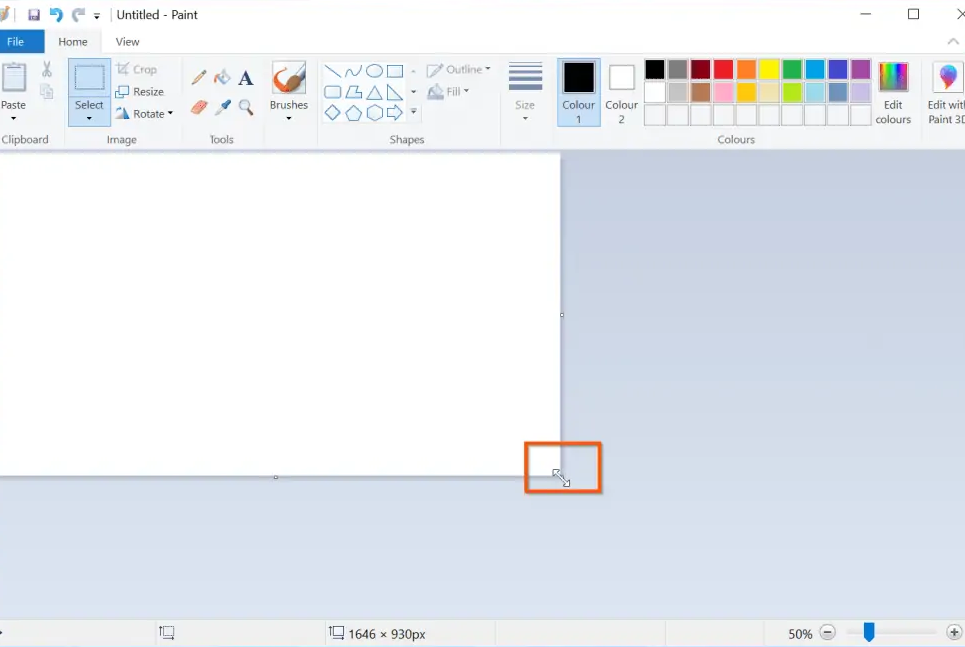Viewport: 965px width, 647px height.
Task: Select the Colour picker eyedropper
Action: pos(222,108)
